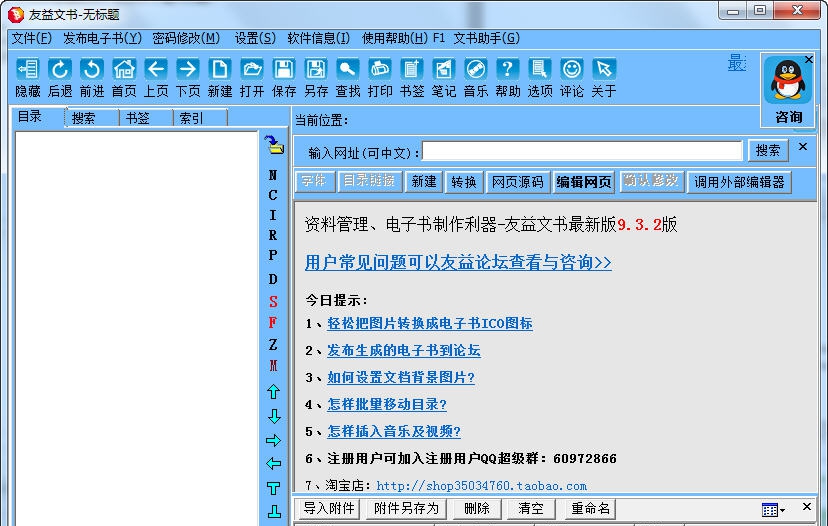Viewport: 828px width, 526px height.
Task: Select the 目录 tab
Action: click(38, 117)
